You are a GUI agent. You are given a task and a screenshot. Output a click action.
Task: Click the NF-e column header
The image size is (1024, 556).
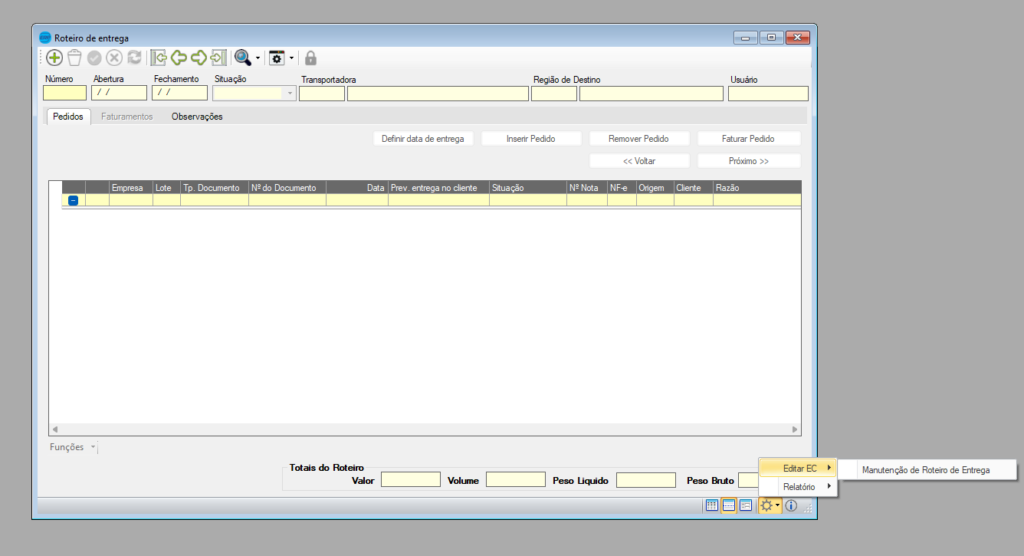pyautogui.click(x=622, y=188)
